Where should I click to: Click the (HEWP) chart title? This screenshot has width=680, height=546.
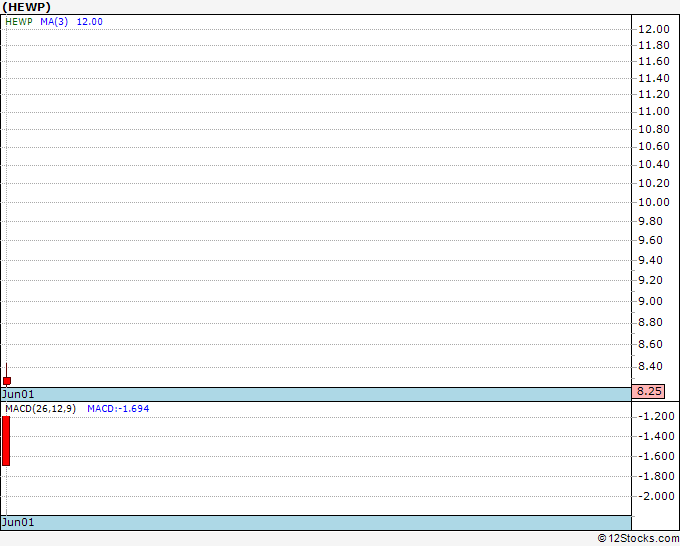click(x=26, y=7)
